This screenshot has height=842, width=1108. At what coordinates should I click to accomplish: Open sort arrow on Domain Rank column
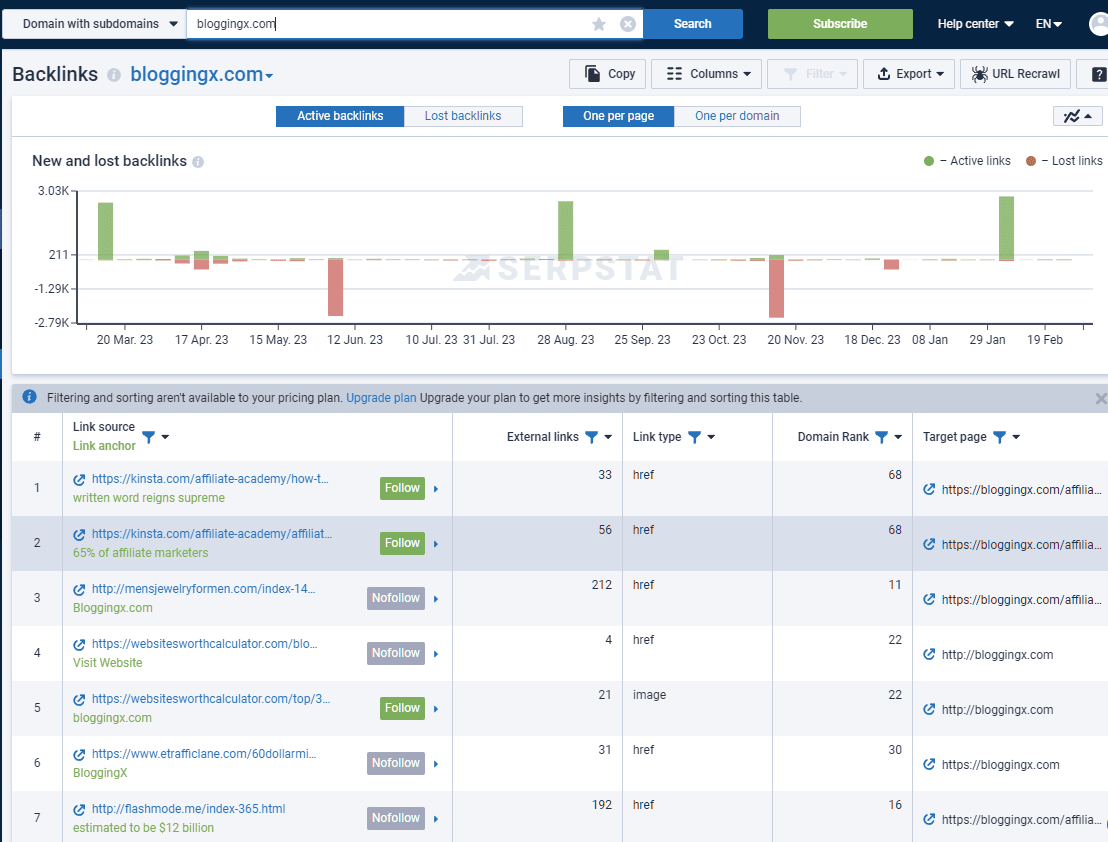pos(898,437)
